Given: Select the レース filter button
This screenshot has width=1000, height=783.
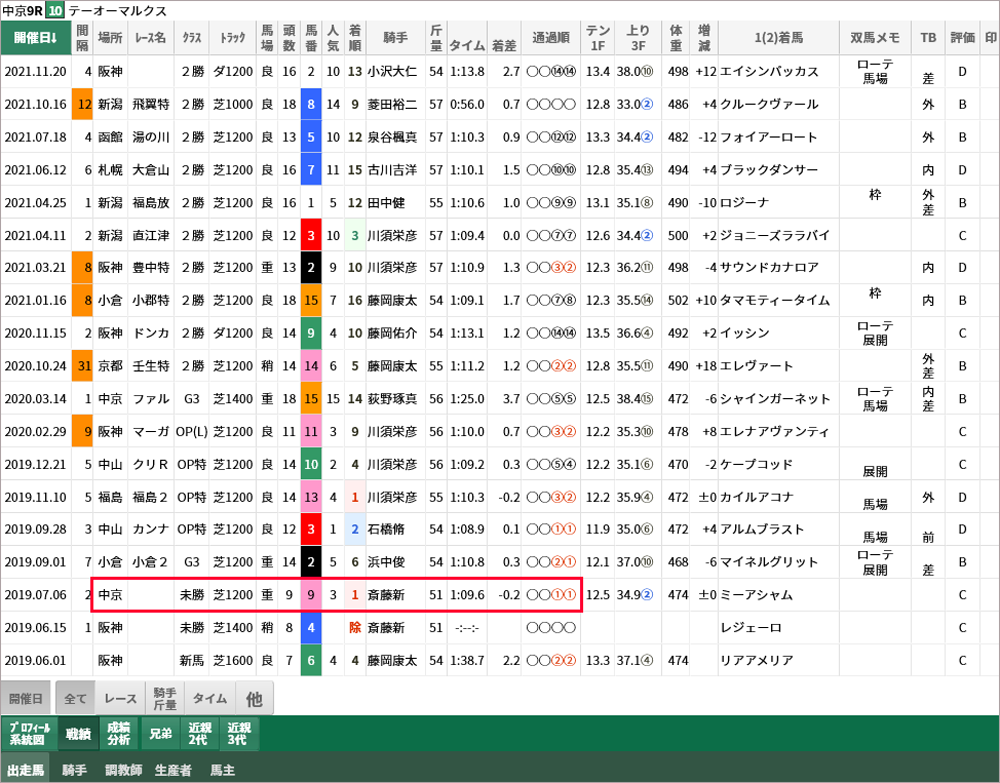Looking at the screenshot, I should (121, 698).
